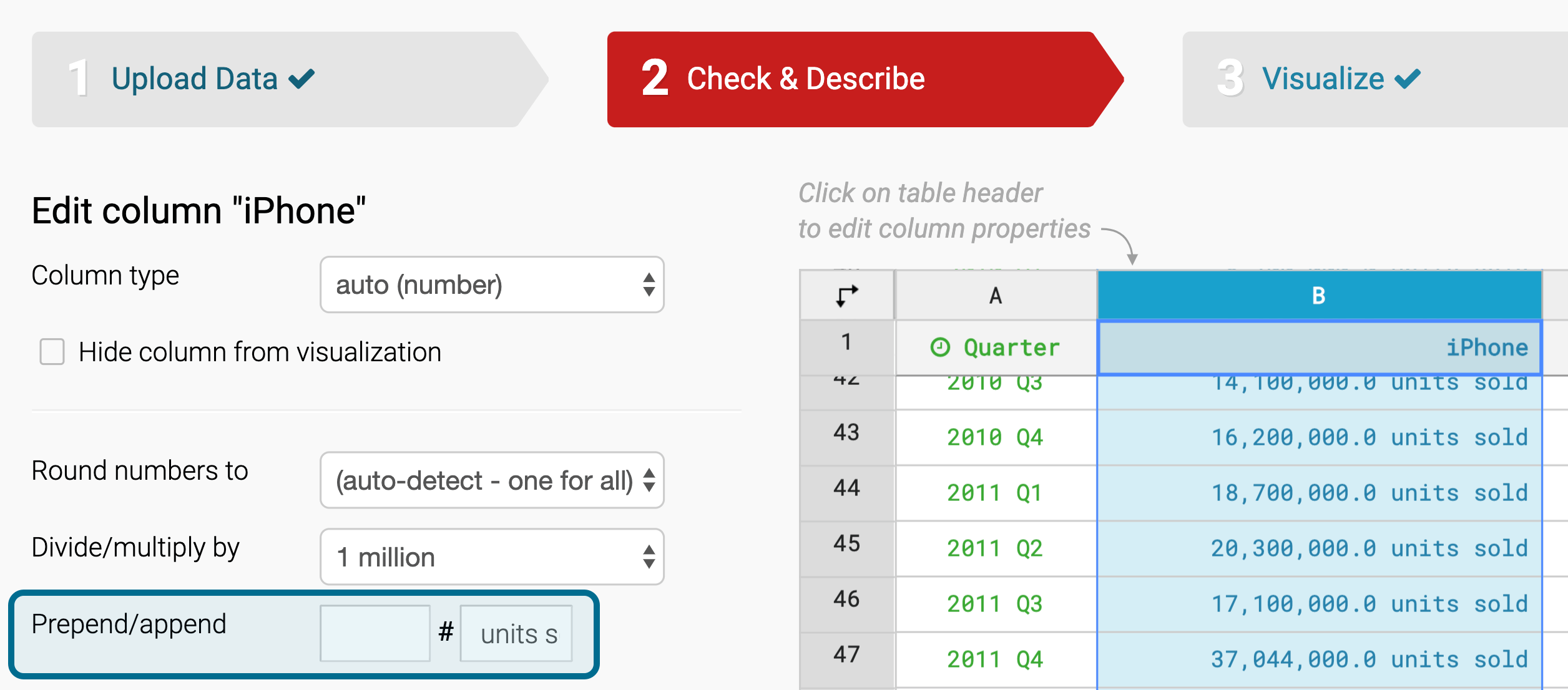Viewport: 1568px width, 690px height.
Task: Select column B header
Action: 1318,295
